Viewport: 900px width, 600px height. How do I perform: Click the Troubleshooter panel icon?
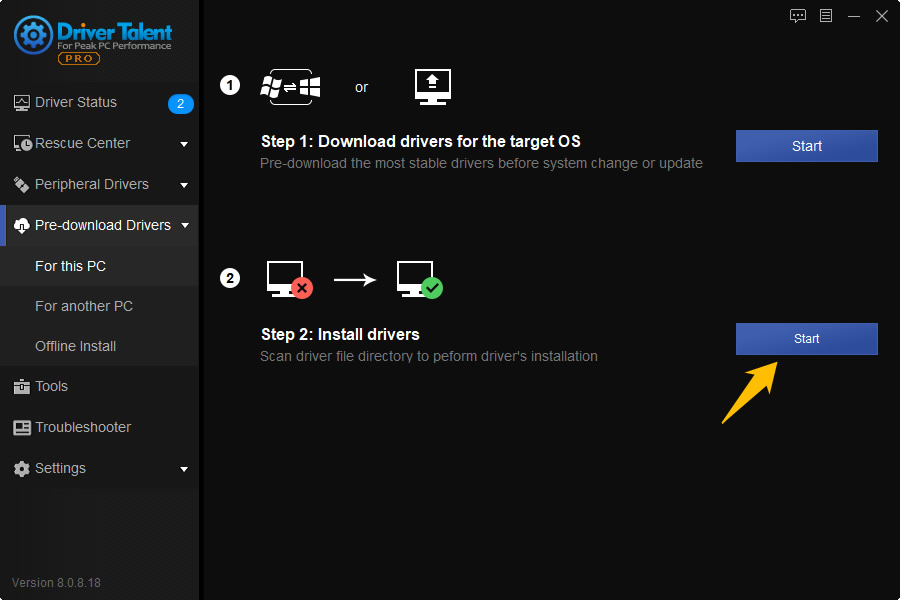coord(22,428)
